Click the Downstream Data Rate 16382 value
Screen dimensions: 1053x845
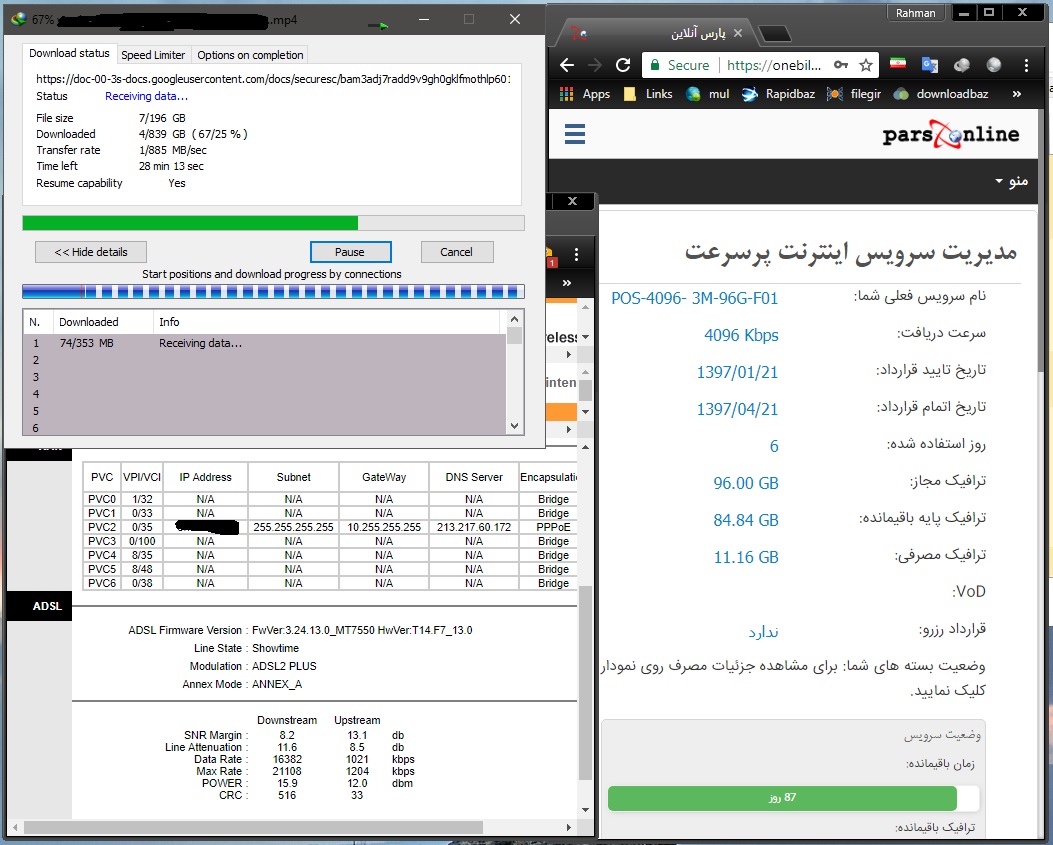point(287,759)
